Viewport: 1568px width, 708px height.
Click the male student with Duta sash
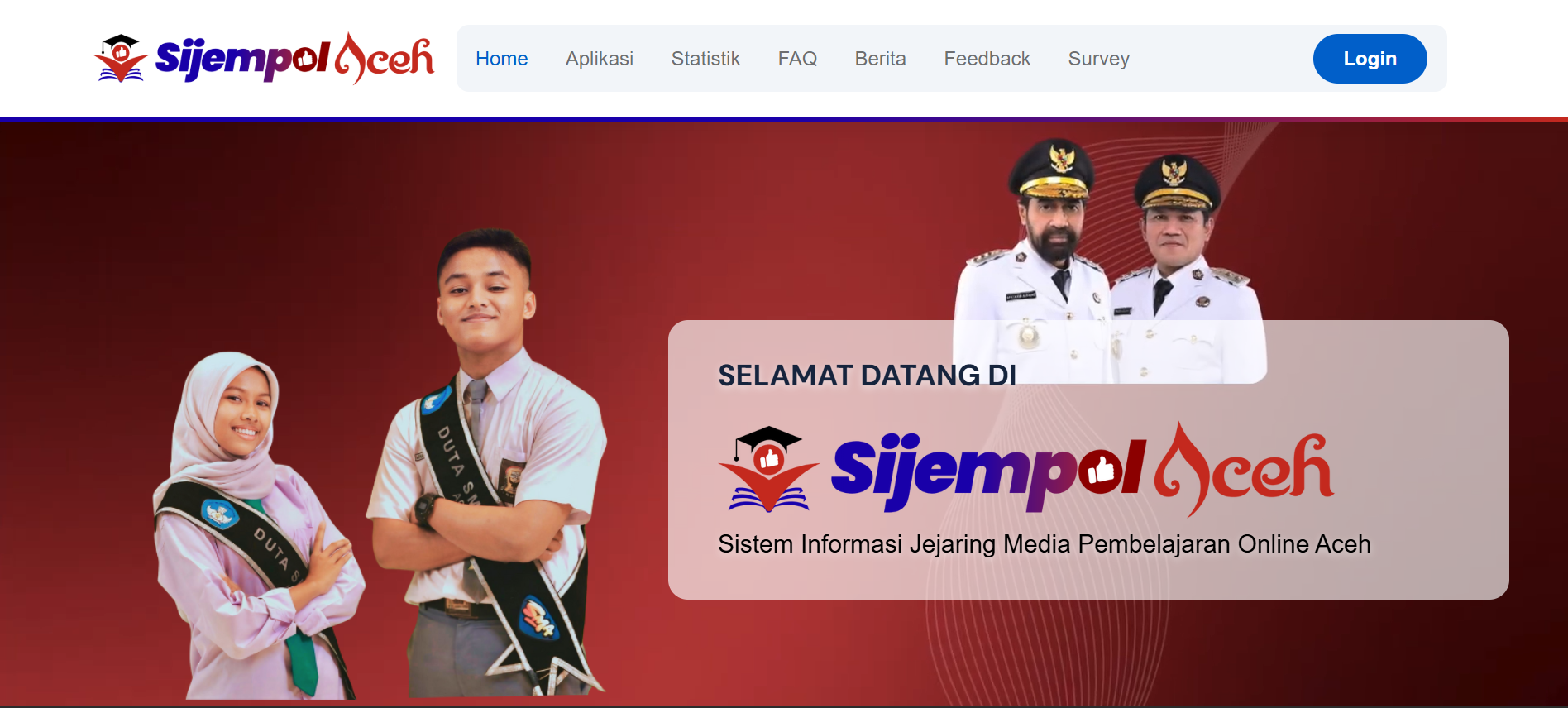tap(488, 463)
